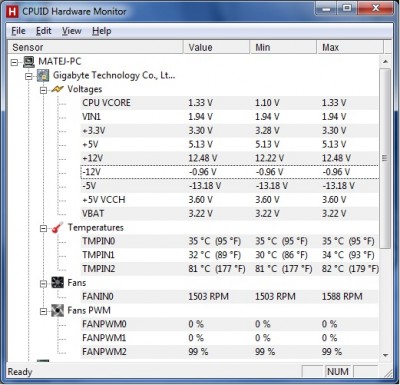Screen dimensions: 400x385
Task: Collapse the MATEJ-PC tree node
Action: pyautogui.click(x=14, y=62)
